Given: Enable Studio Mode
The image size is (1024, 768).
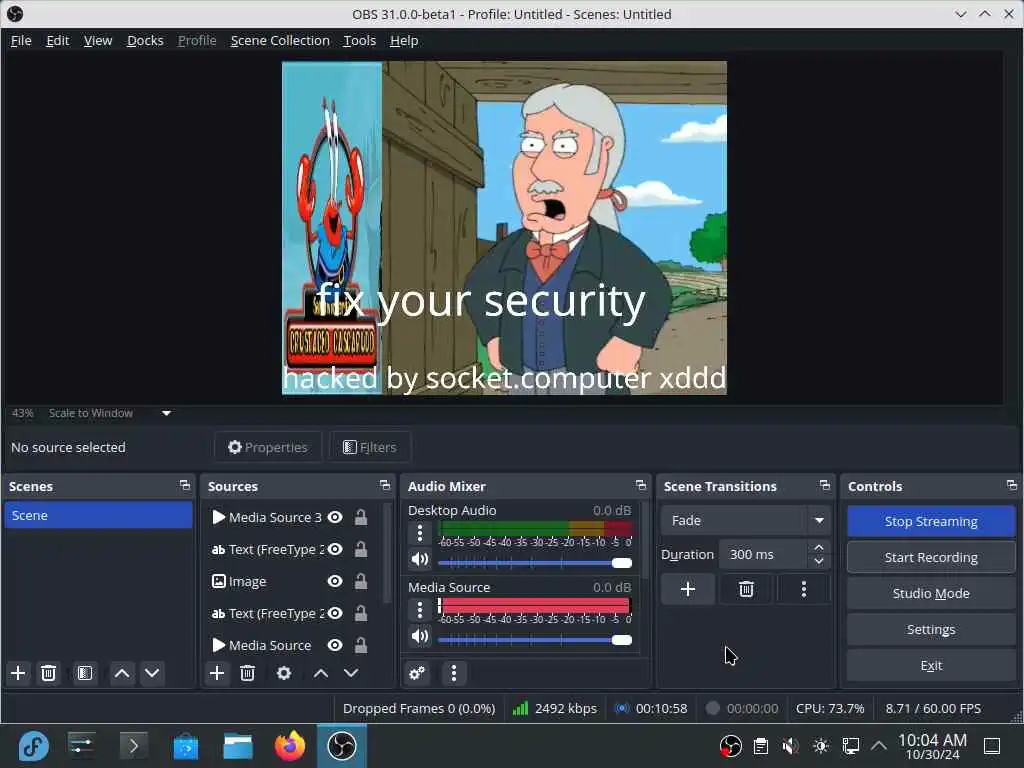Looking at the screenshot, I should tap(931, 593).
